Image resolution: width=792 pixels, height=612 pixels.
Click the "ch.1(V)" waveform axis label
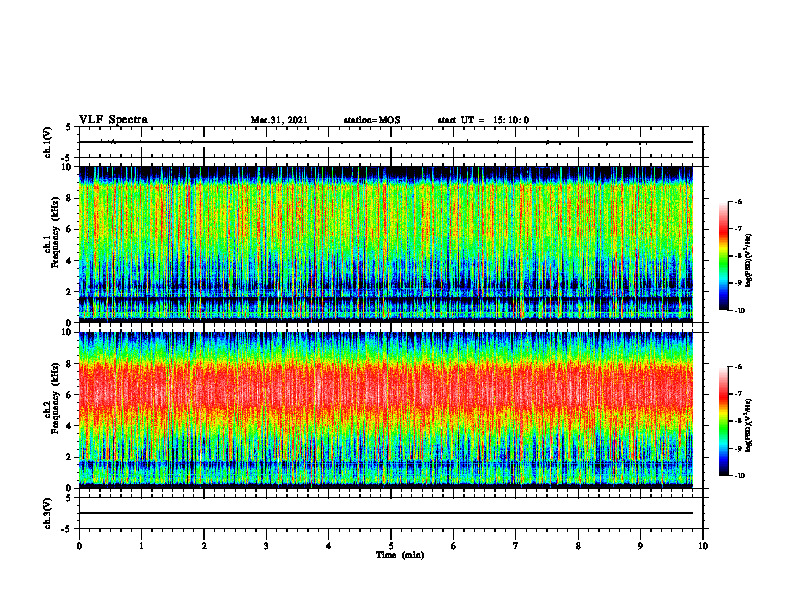pyautogui.click(x=48, y=142)
